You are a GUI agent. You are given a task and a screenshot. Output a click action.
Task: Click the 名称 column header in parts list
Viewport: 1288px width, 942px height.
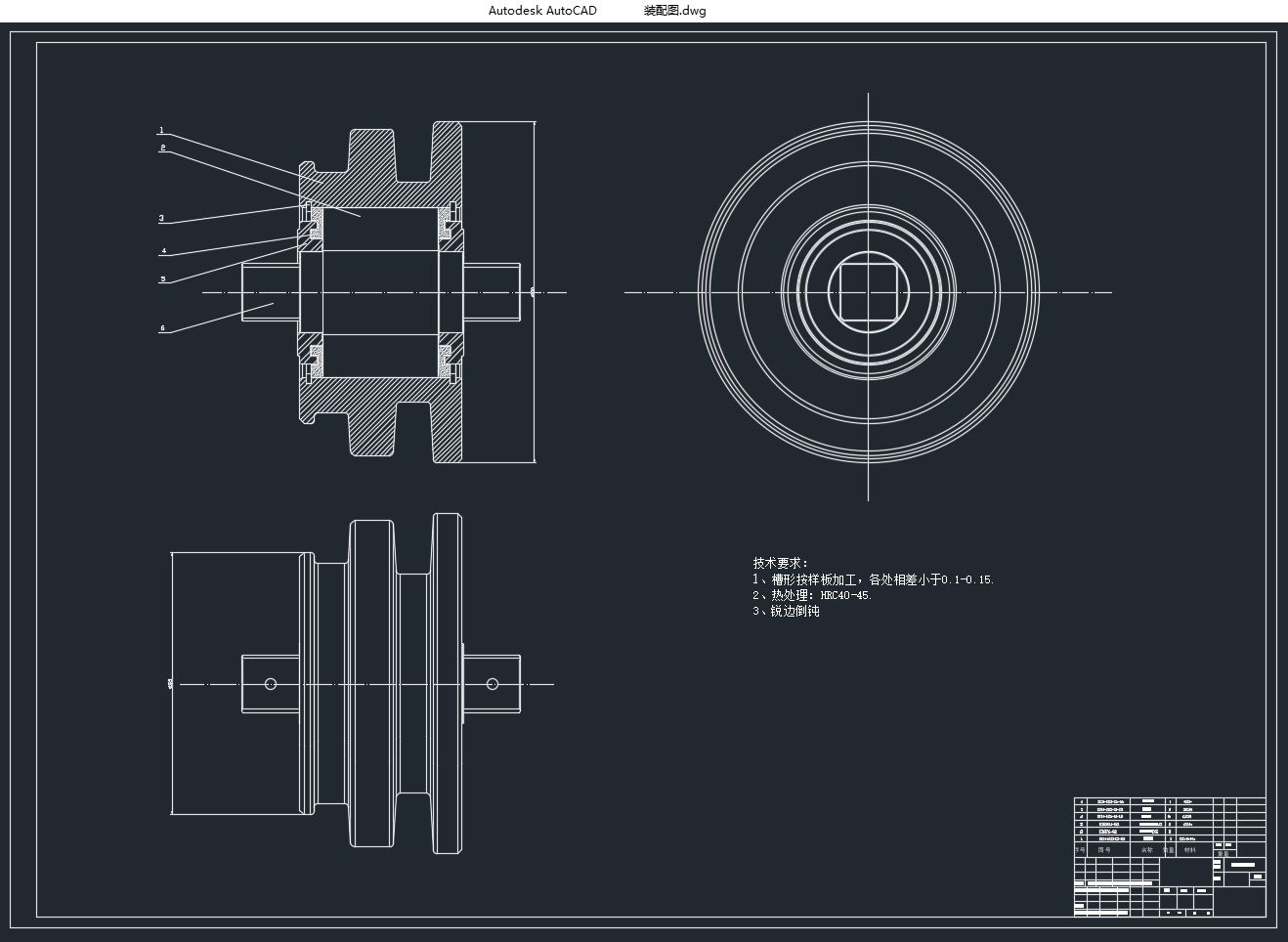point(1147,850)
